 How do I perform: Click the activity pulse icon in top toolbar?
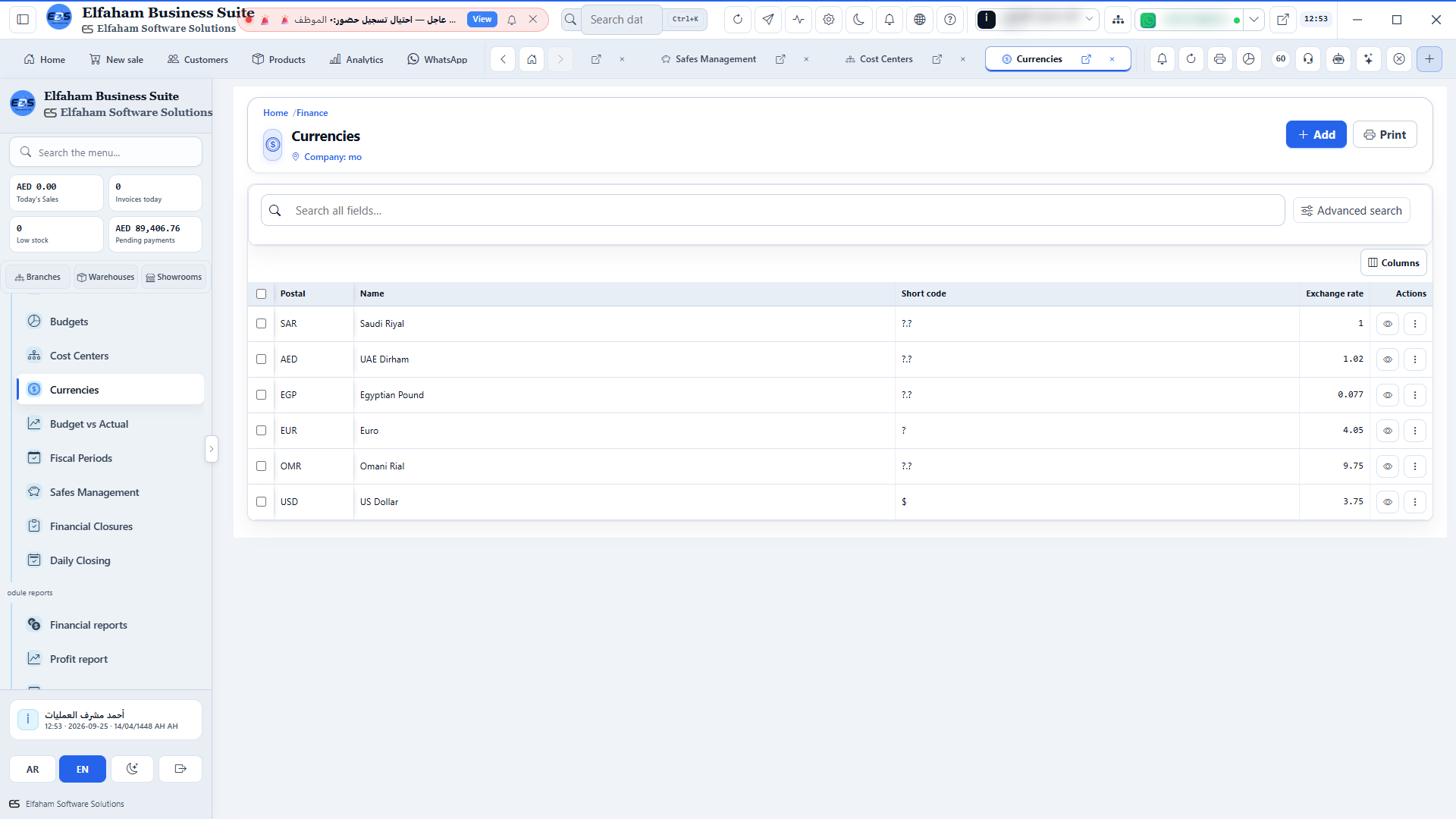tap(798, 20)
